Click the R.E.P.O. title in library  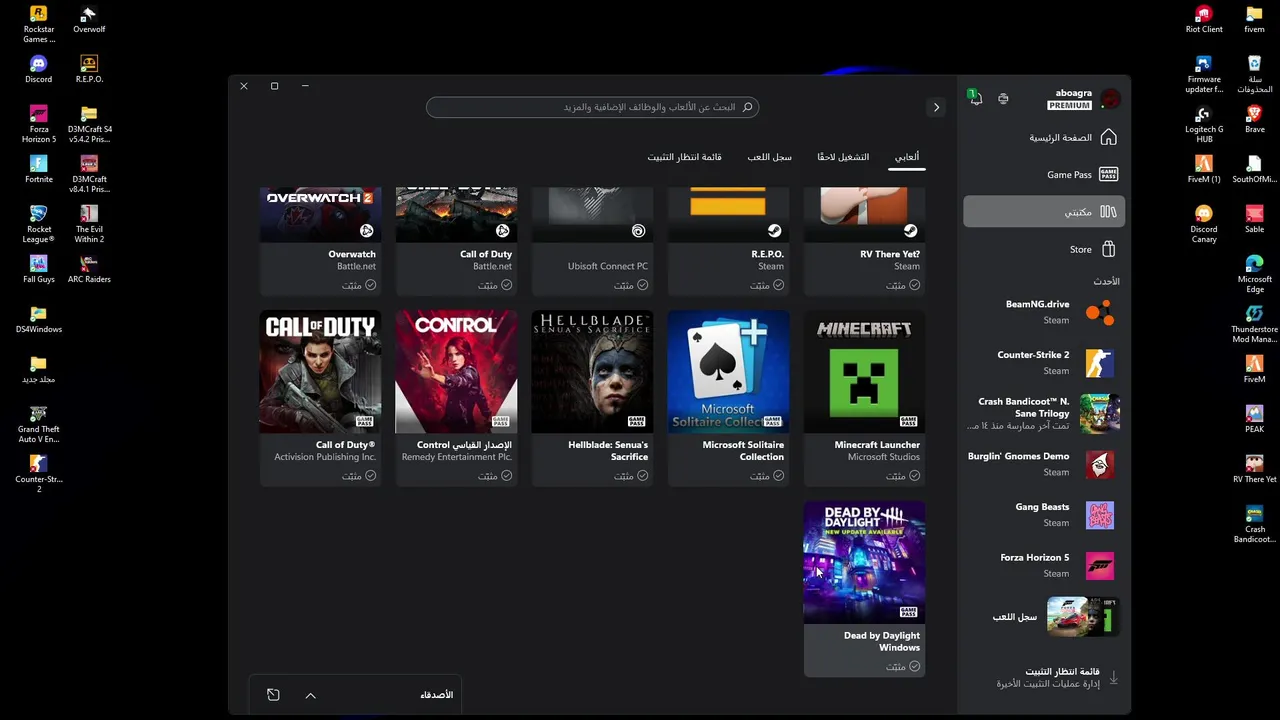point(767,254)
